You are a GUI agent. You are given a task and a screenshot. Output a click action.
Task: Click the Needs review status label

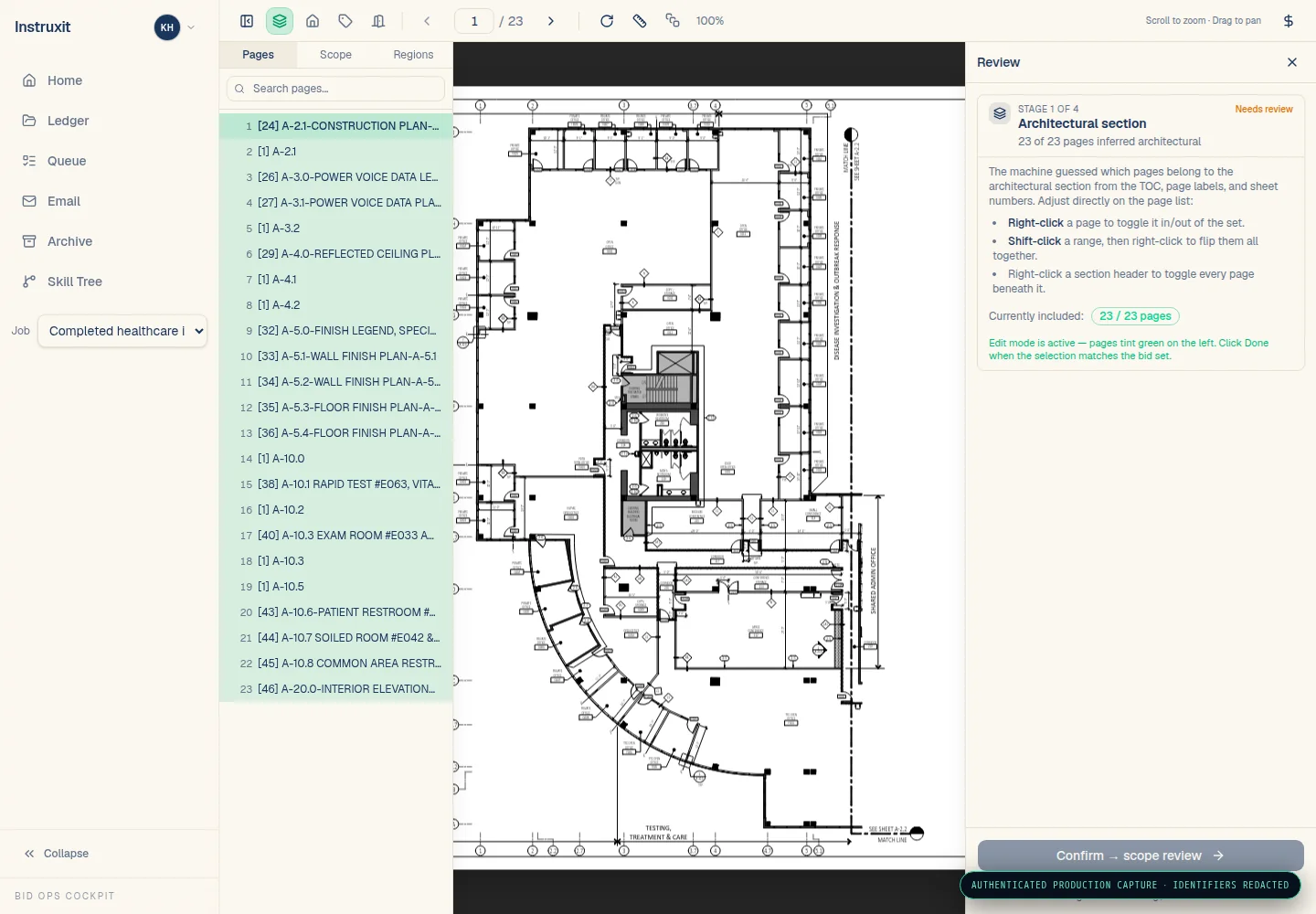click(1264, 109)
